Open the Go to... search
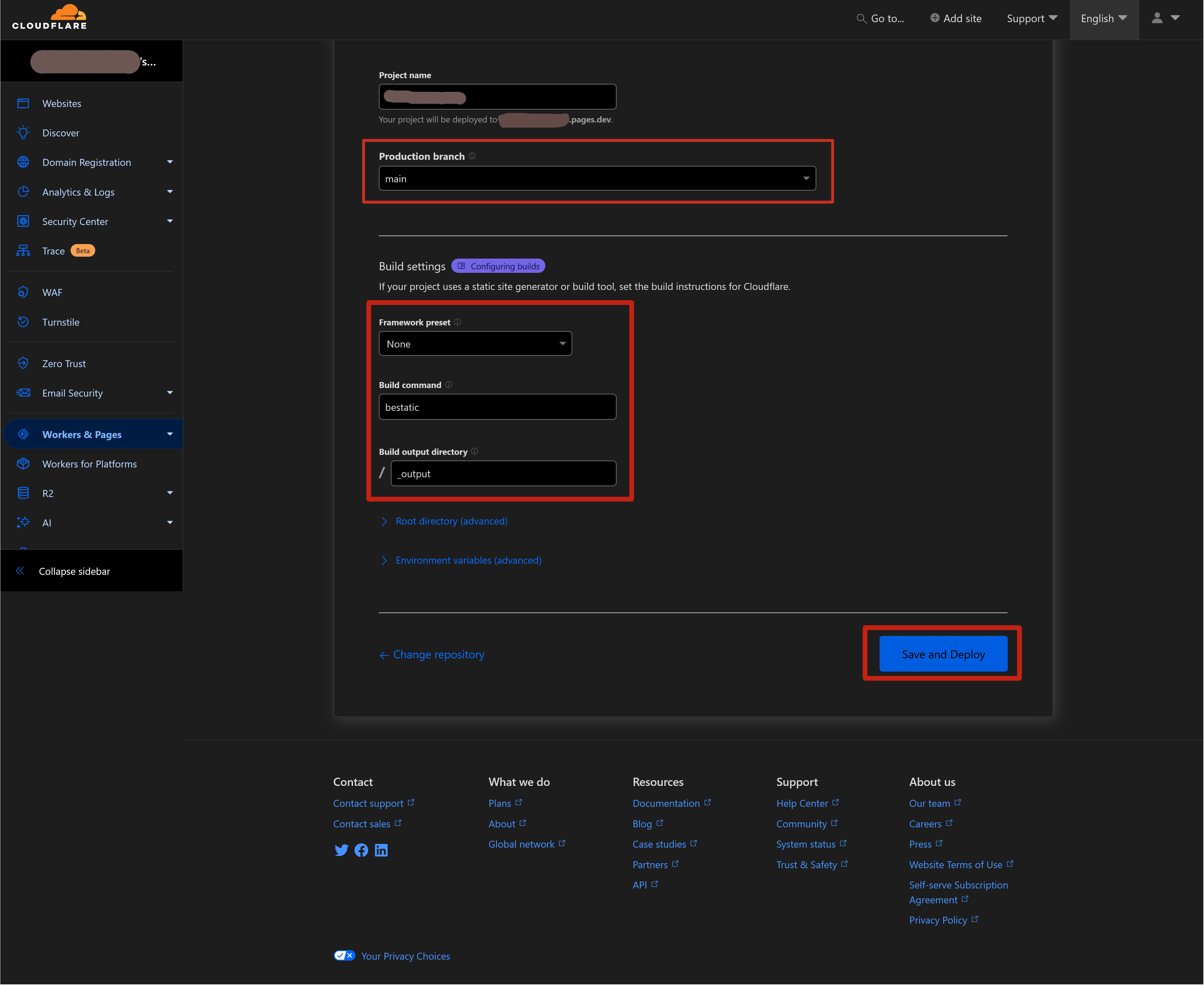This screenshot has height=985, width=1204. [881, 18]
